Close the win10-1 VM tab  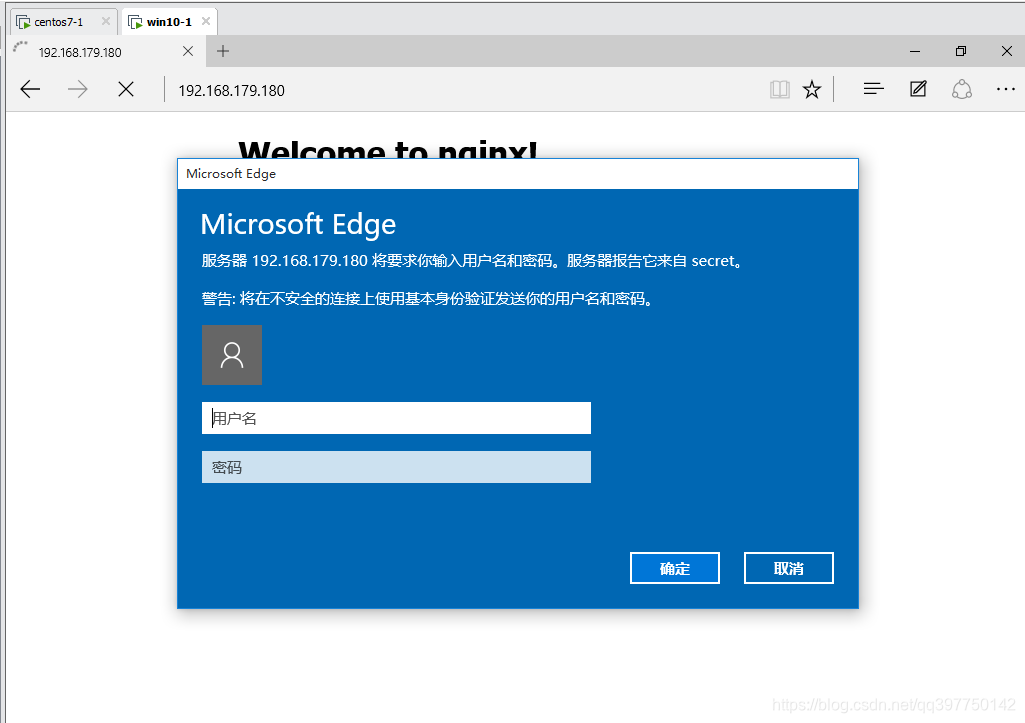pos(206,22)
